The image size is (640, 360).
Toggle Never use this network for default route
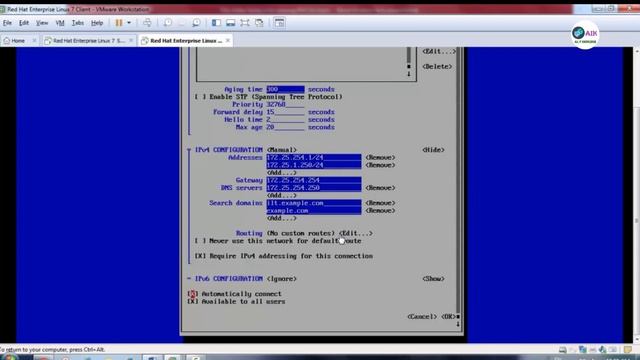click(x=200, y=241)
